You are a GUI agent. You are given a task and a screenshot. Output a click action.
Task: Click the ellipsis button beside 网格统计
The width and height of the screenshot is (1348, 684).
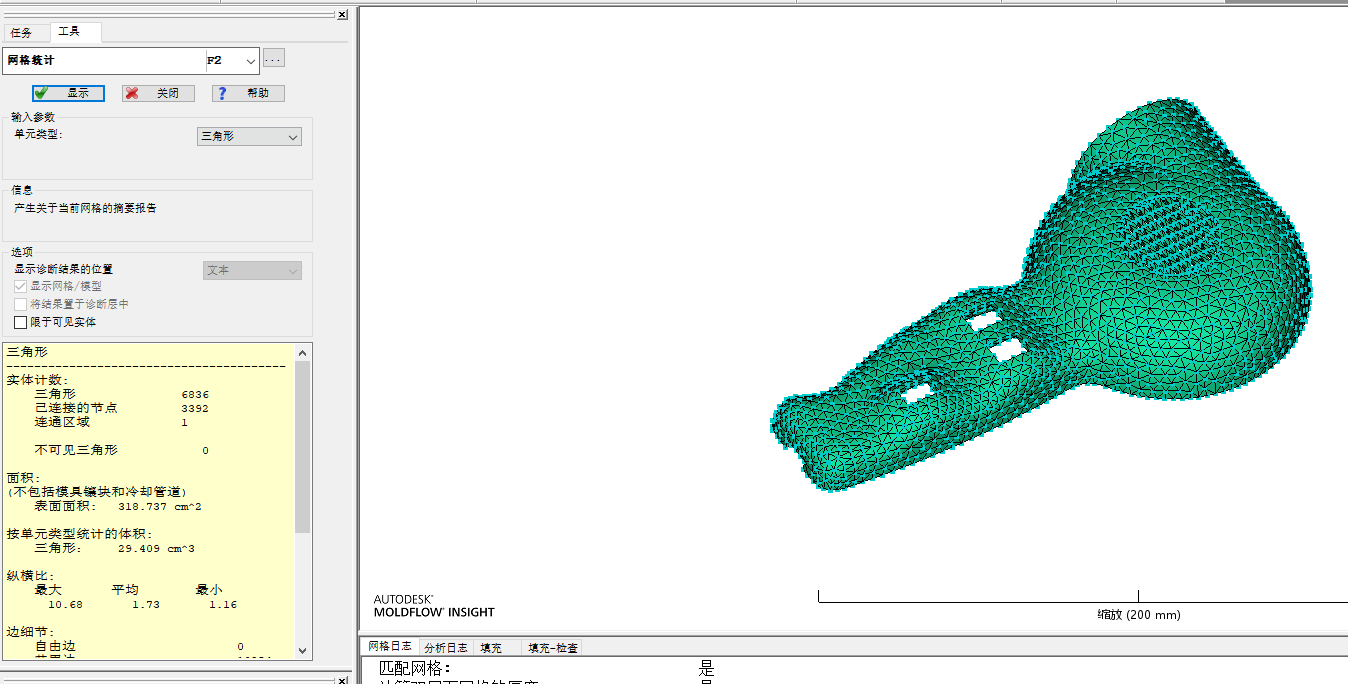(x=274, y=58)
